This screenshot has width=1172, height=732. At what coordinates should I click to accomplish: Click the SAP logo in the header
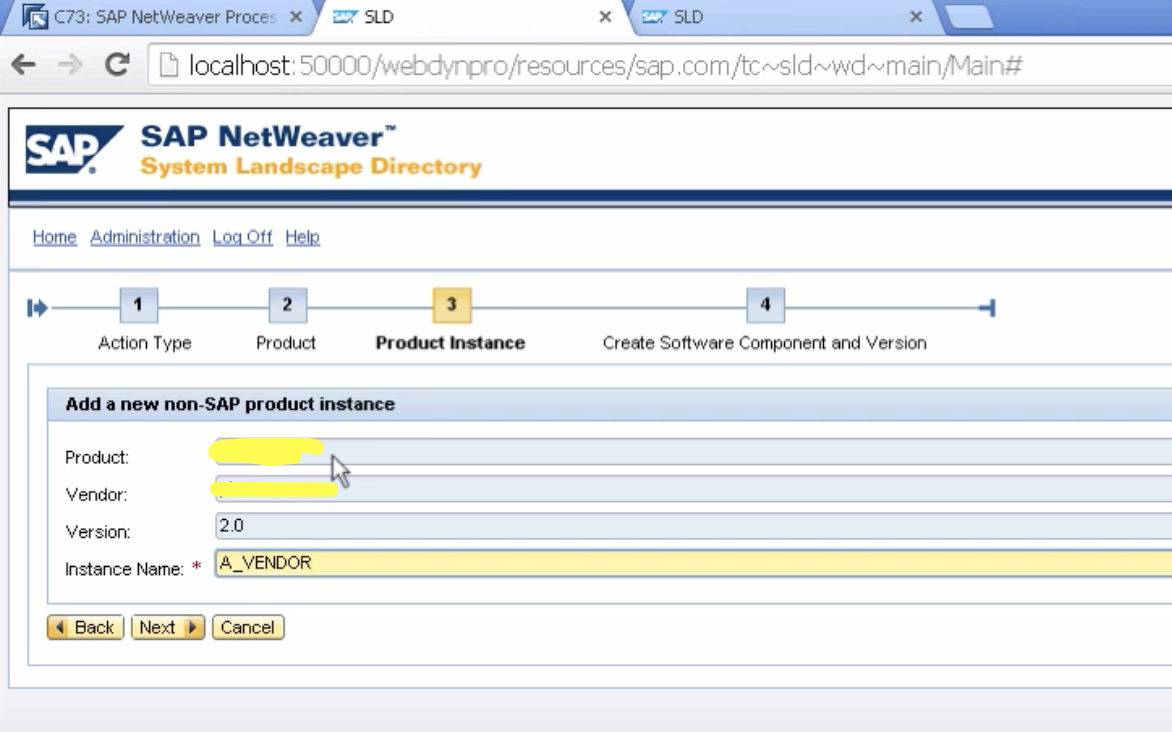pos(74,150)
